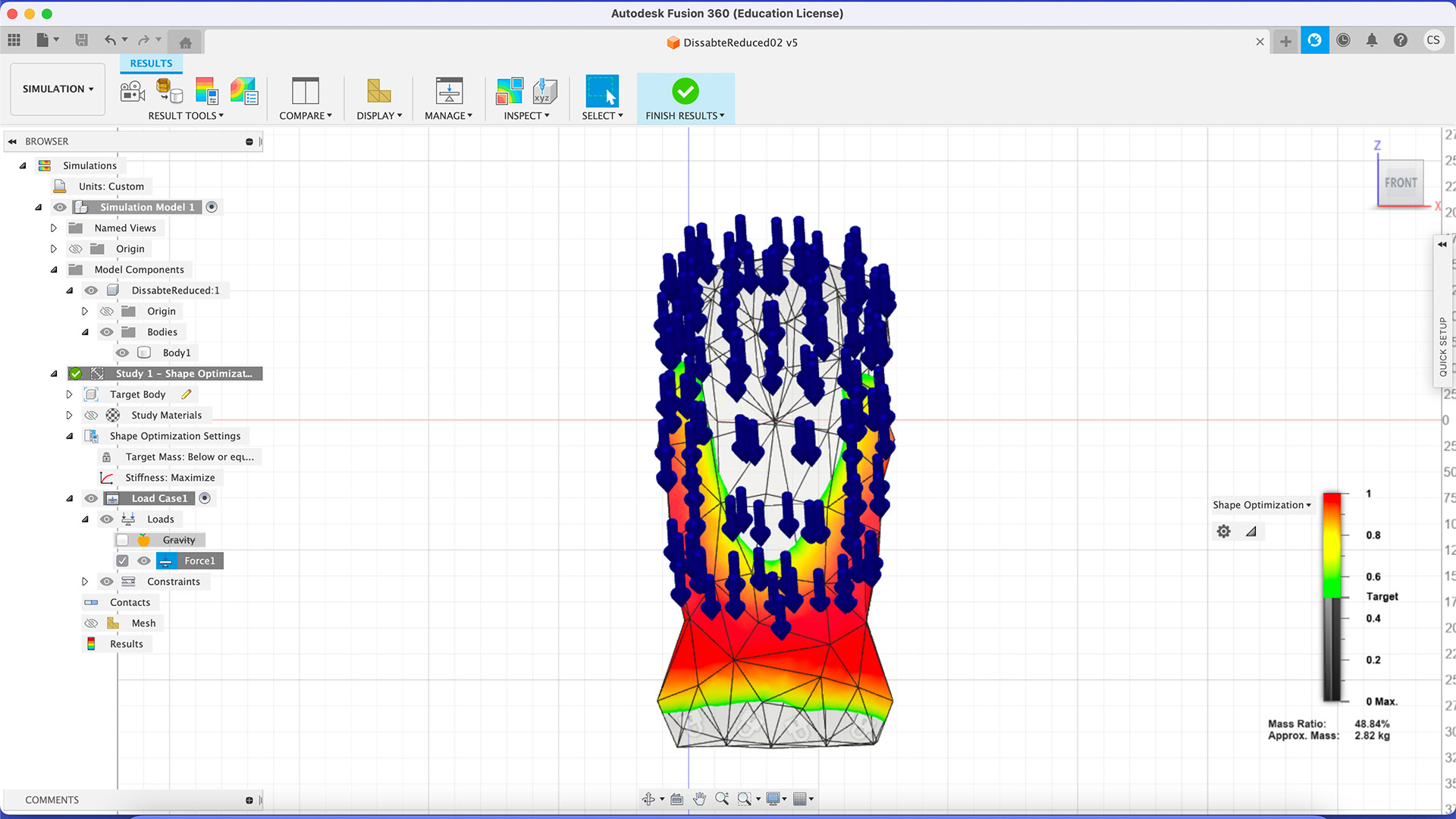The image size is (1456, 819).
Task: Click the blue online status icon
Action: pos(1315,40)
